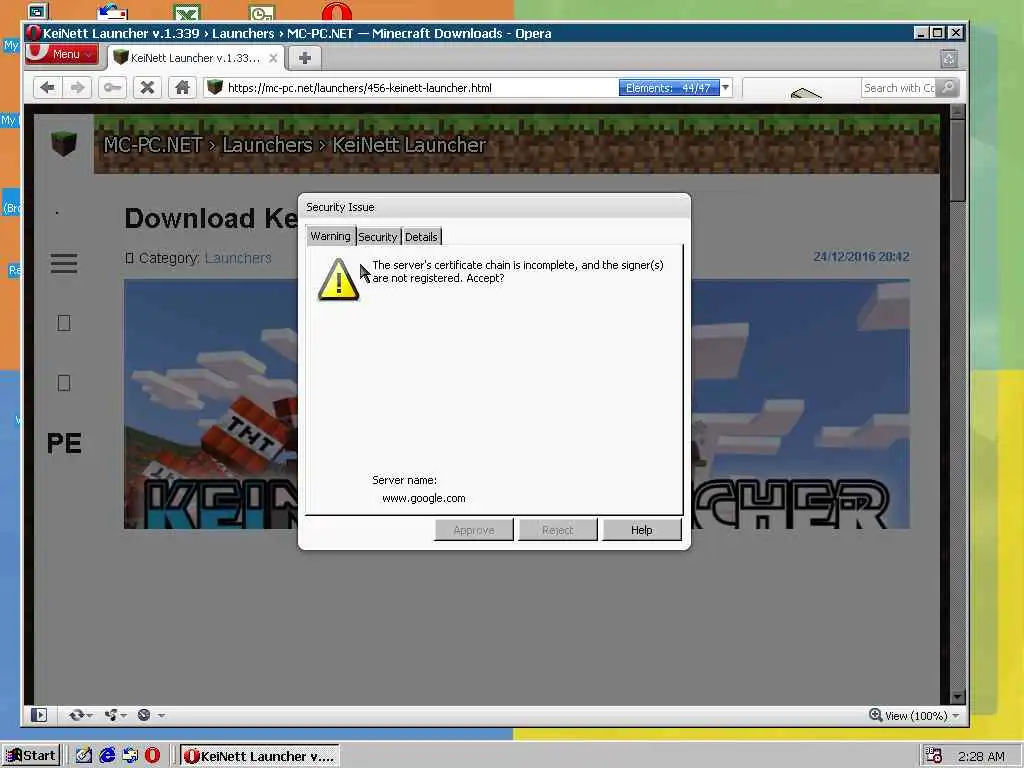Open the hamburger menu in site sidebar
The image size is (1024, 768).
(64, 263)
